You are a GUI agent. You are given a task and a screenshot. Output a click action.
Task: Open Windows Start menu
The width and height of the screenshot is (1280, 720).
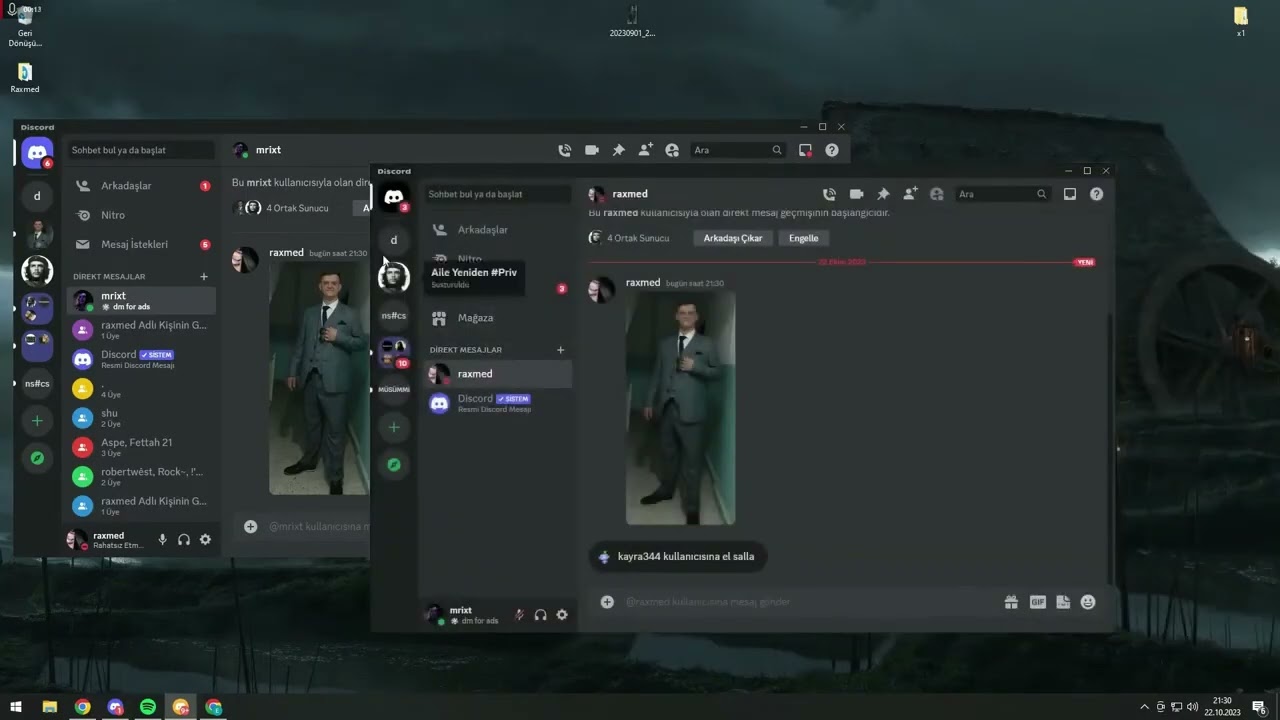pyautogui.click(x=15, y=707)
